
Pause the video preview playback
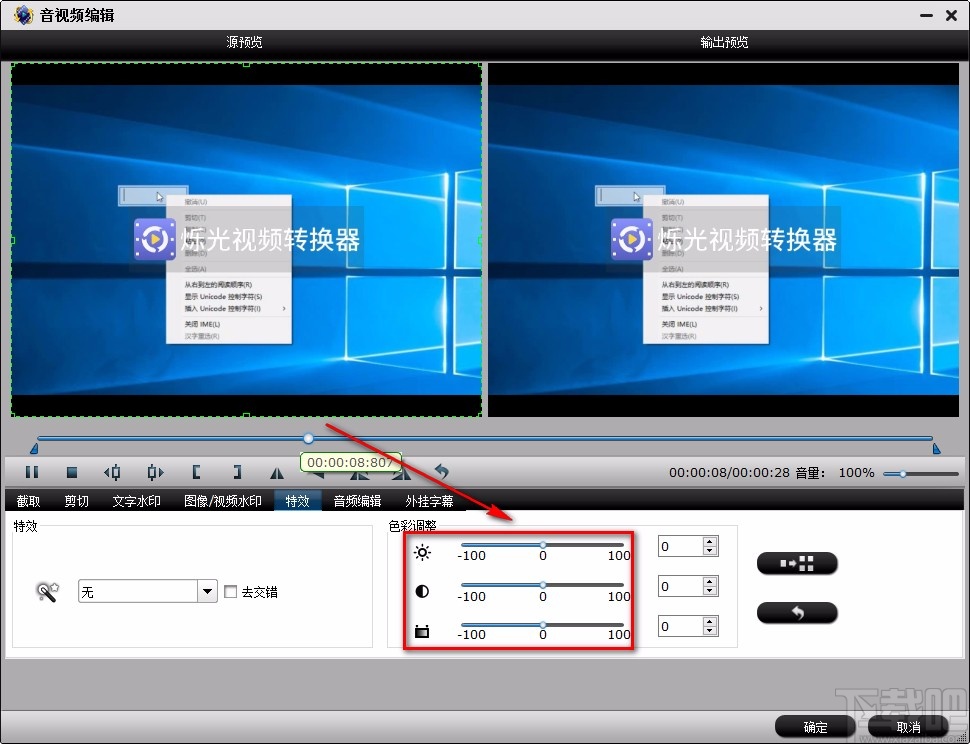tap(32, 471)
